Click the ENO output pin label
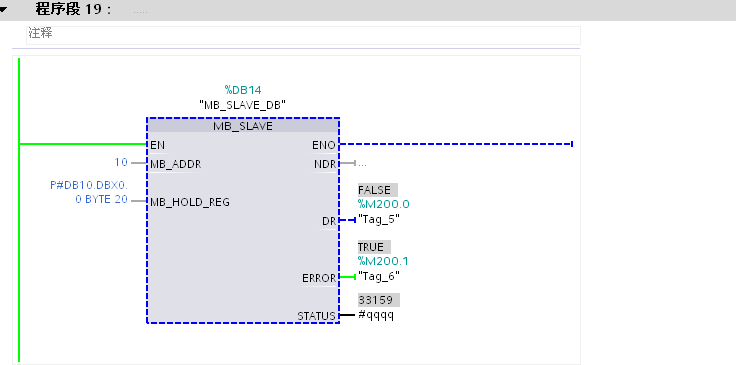This screenshot has height=365, width=736. tap(324, 145)
